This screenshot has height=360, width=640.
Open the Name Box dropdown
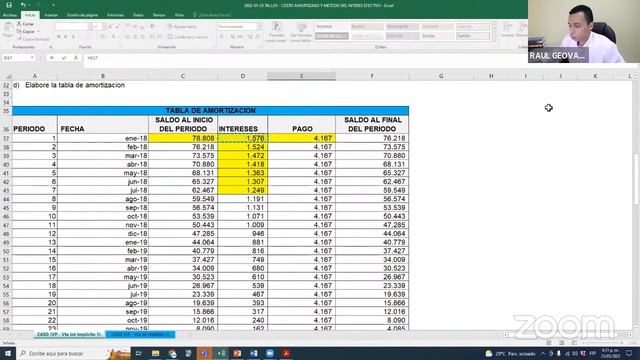pos(32,58)
